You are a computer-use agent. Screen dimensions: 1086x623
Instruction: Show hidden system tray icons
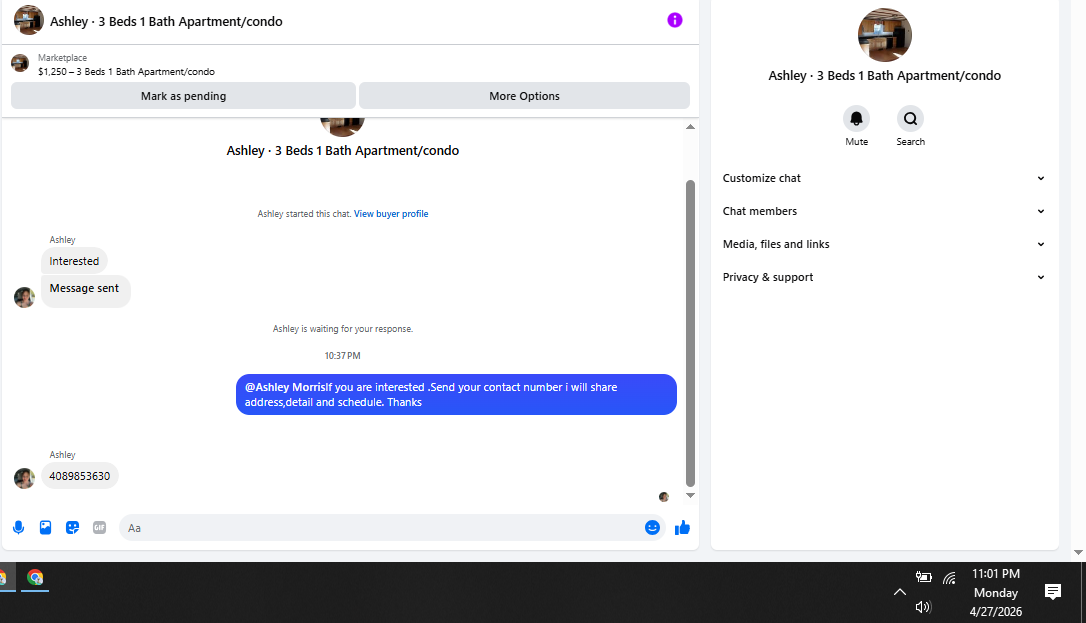point(900,592)
